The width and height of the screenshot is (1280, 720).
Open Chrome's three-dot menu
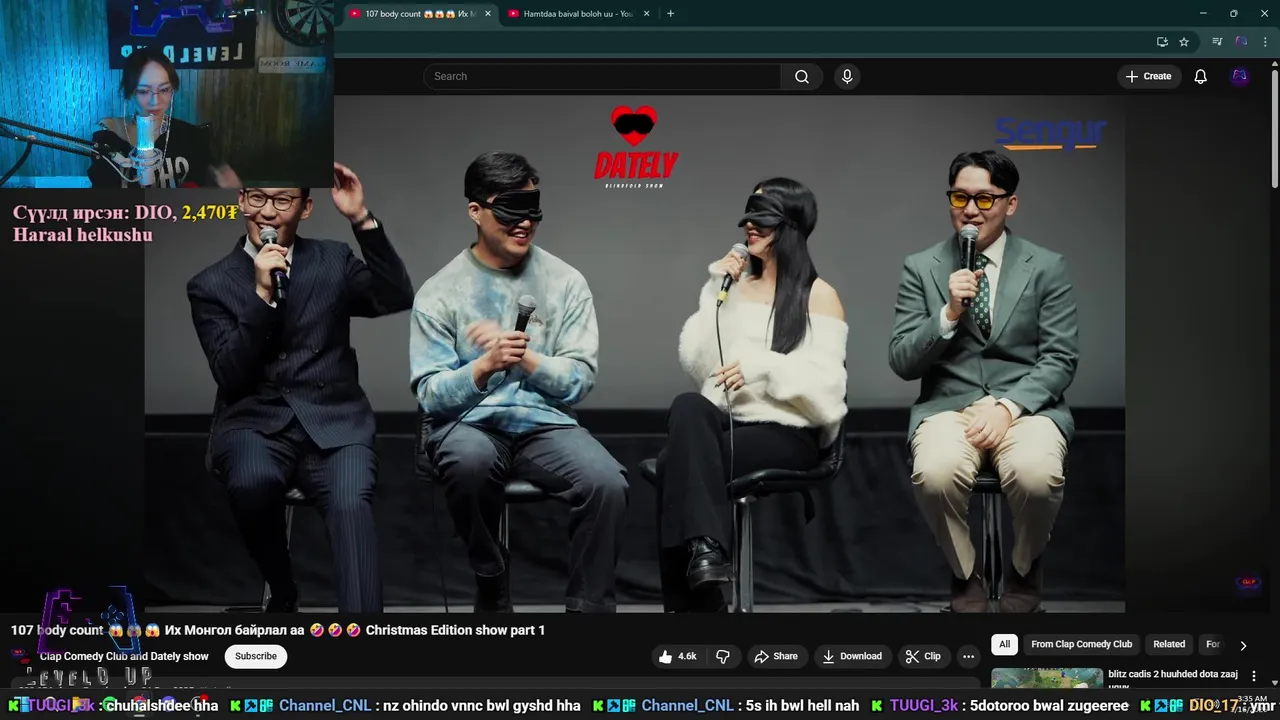(x=1264, y=42)
